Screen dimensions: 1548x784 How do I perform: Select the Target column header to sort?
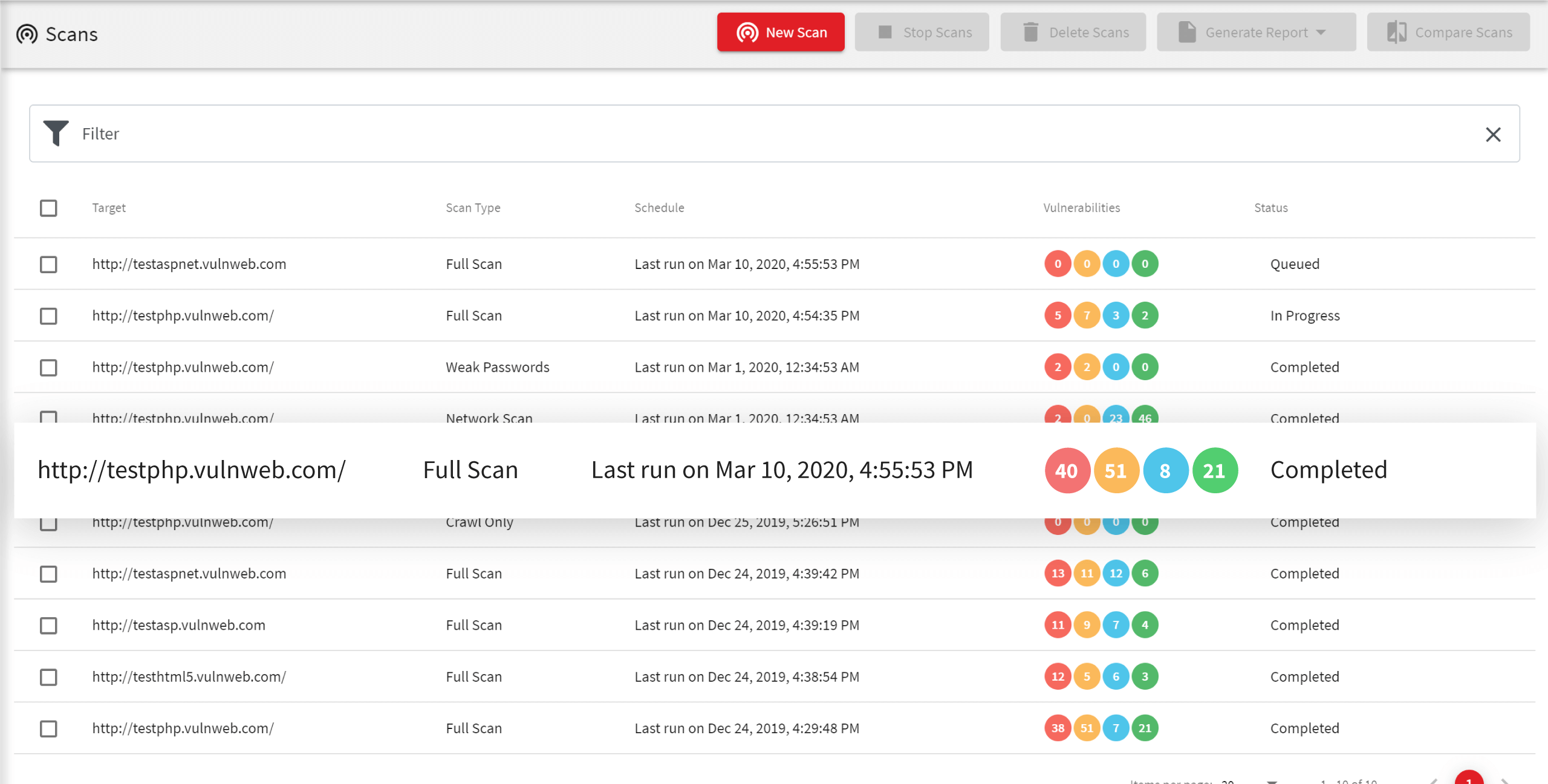[x=108, y=208]
